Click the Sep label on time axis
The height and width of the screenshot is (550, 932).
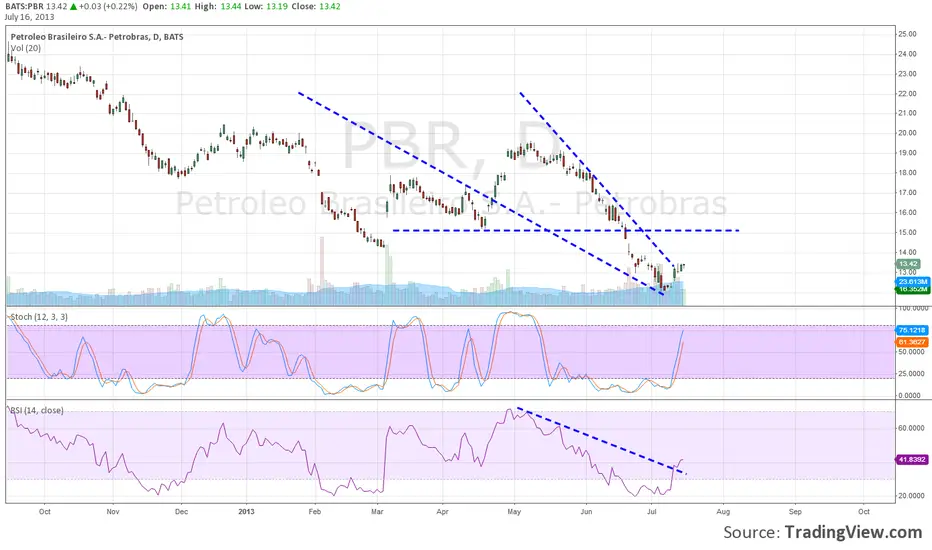795,511
